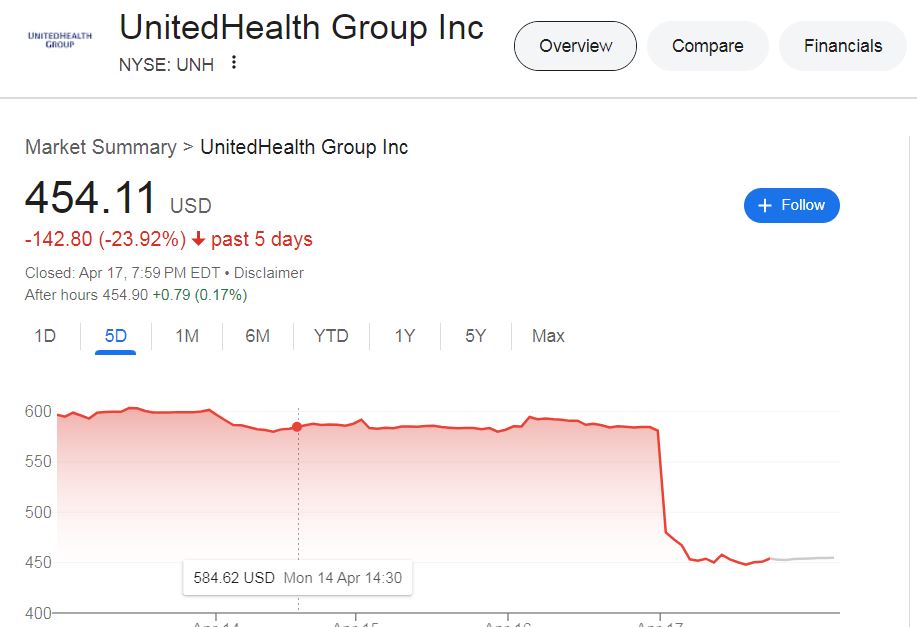
Task: Click the 454.11 stock price
Action: (91, 198)
